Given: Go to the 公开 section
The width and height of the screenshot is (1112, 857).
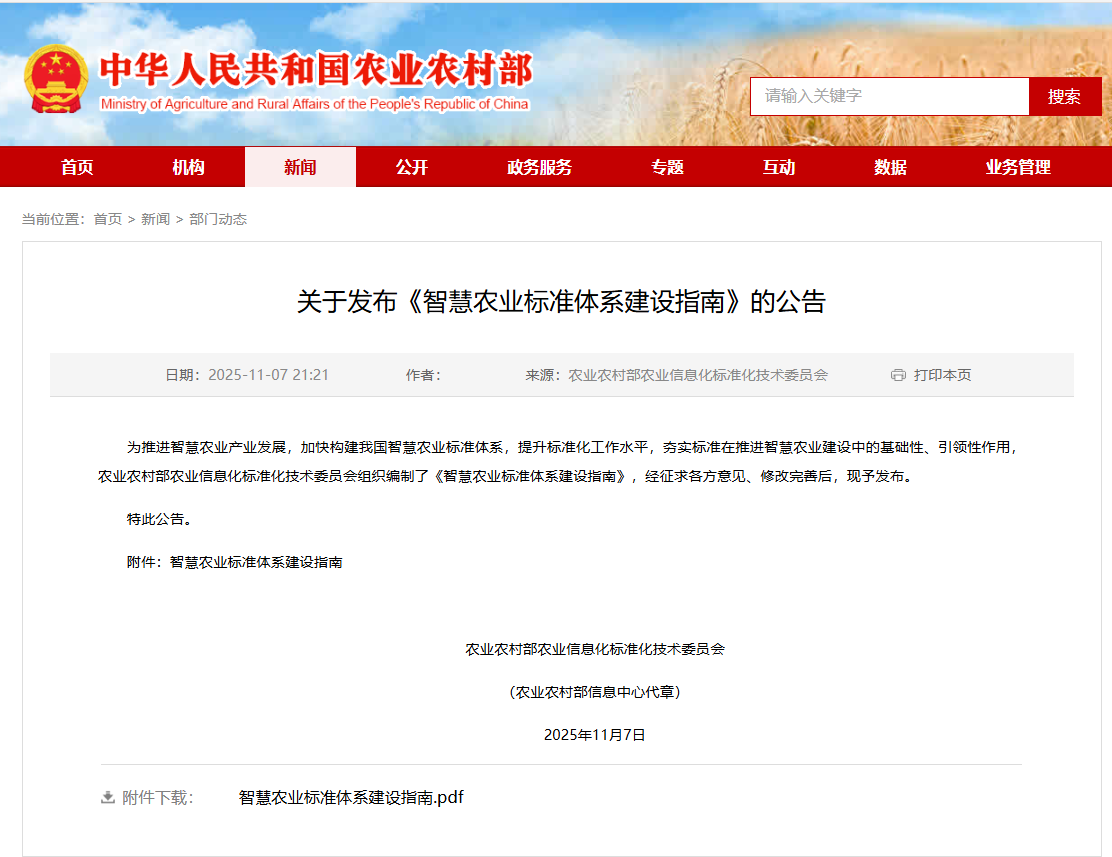Looking at the screenshot, I should (x=411, y=167).
